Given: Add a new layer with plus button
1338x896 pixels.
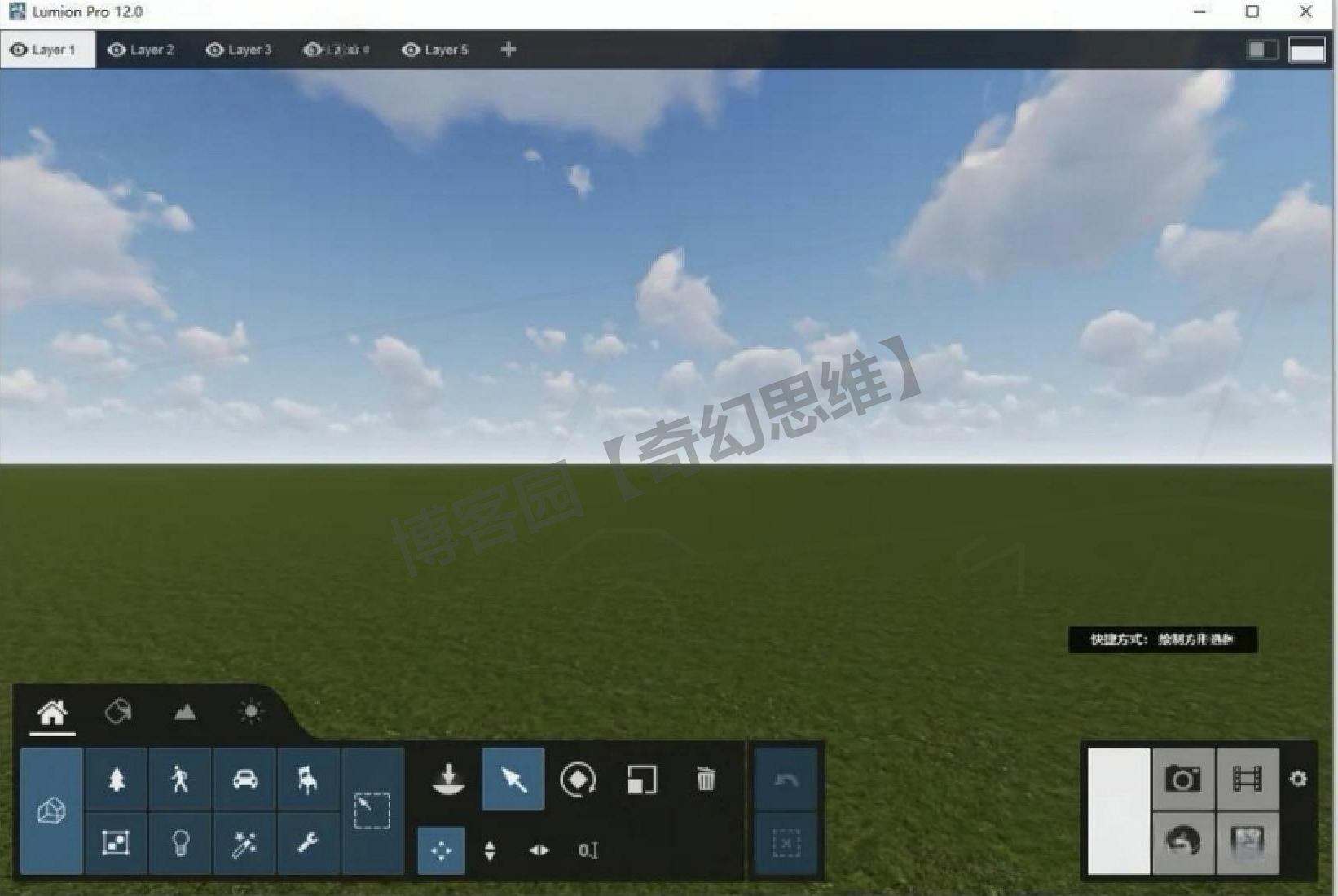Looking at the screenshot, I should tap(508, 50).
